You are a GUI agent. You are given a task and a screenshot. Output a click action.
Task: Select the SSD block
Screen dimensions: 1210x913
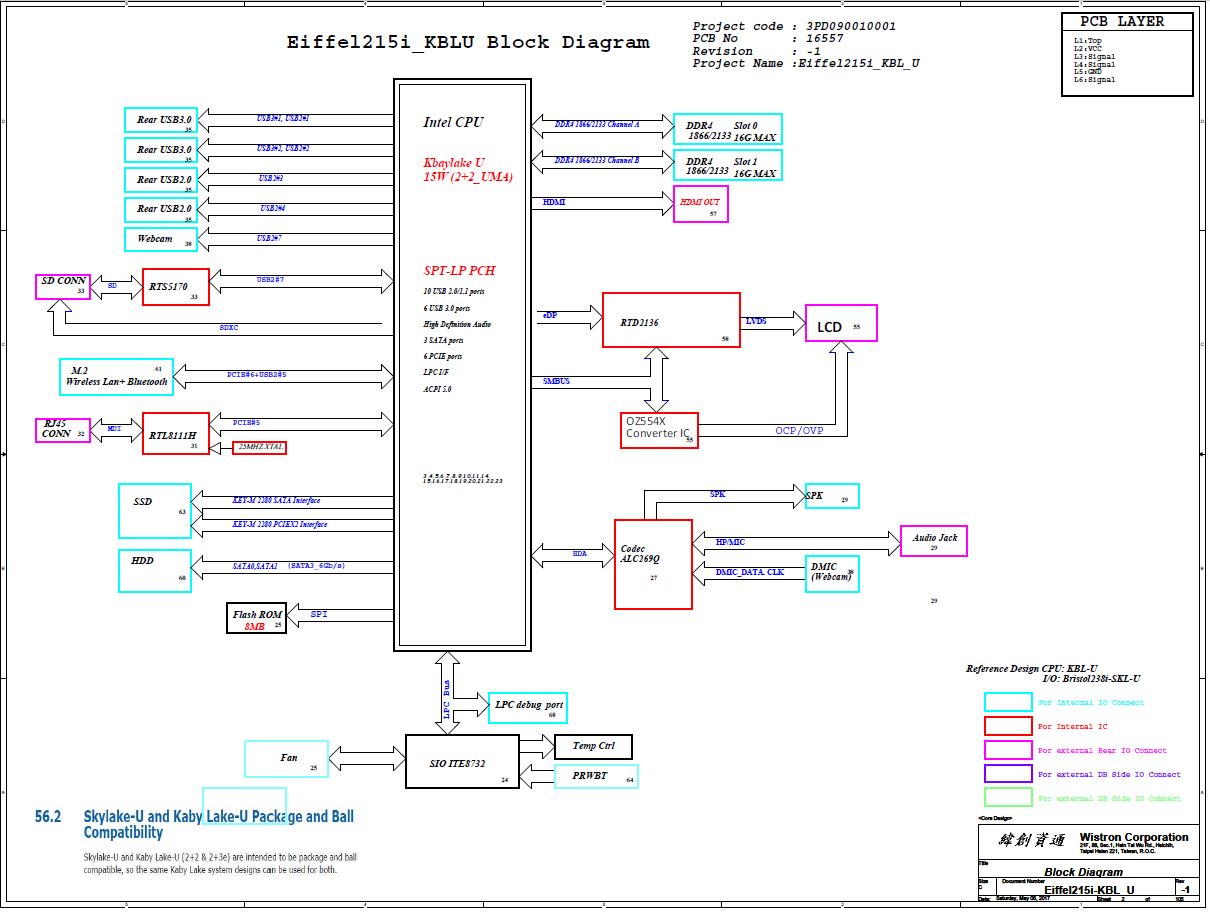155,511
